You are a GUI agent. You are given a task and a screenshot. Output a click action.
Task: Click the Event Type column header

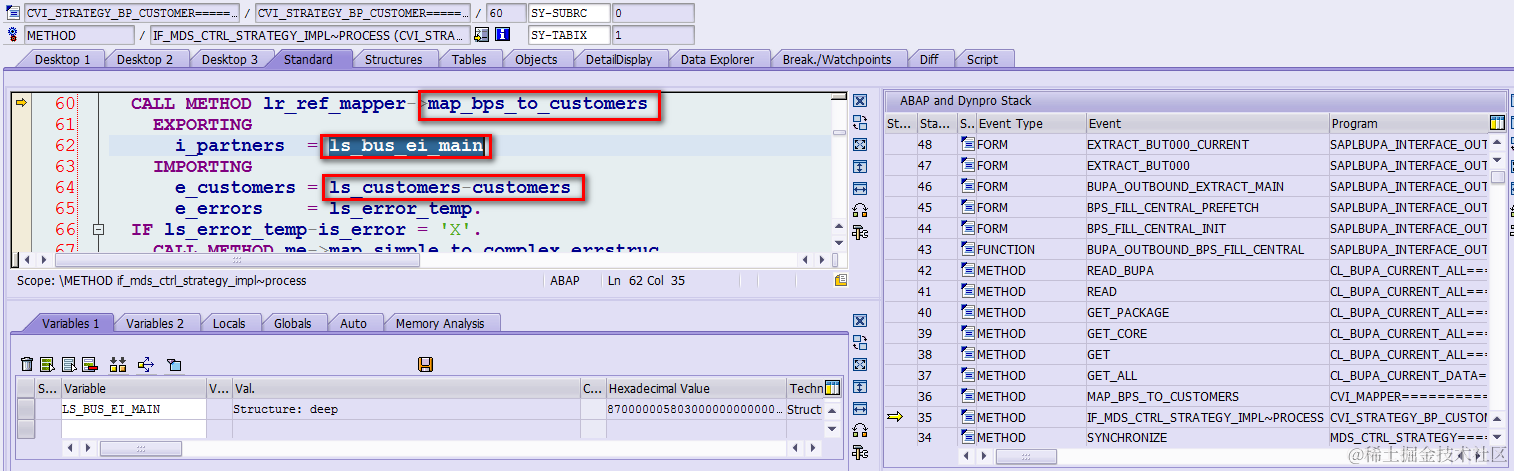[x=1031, y=124]
